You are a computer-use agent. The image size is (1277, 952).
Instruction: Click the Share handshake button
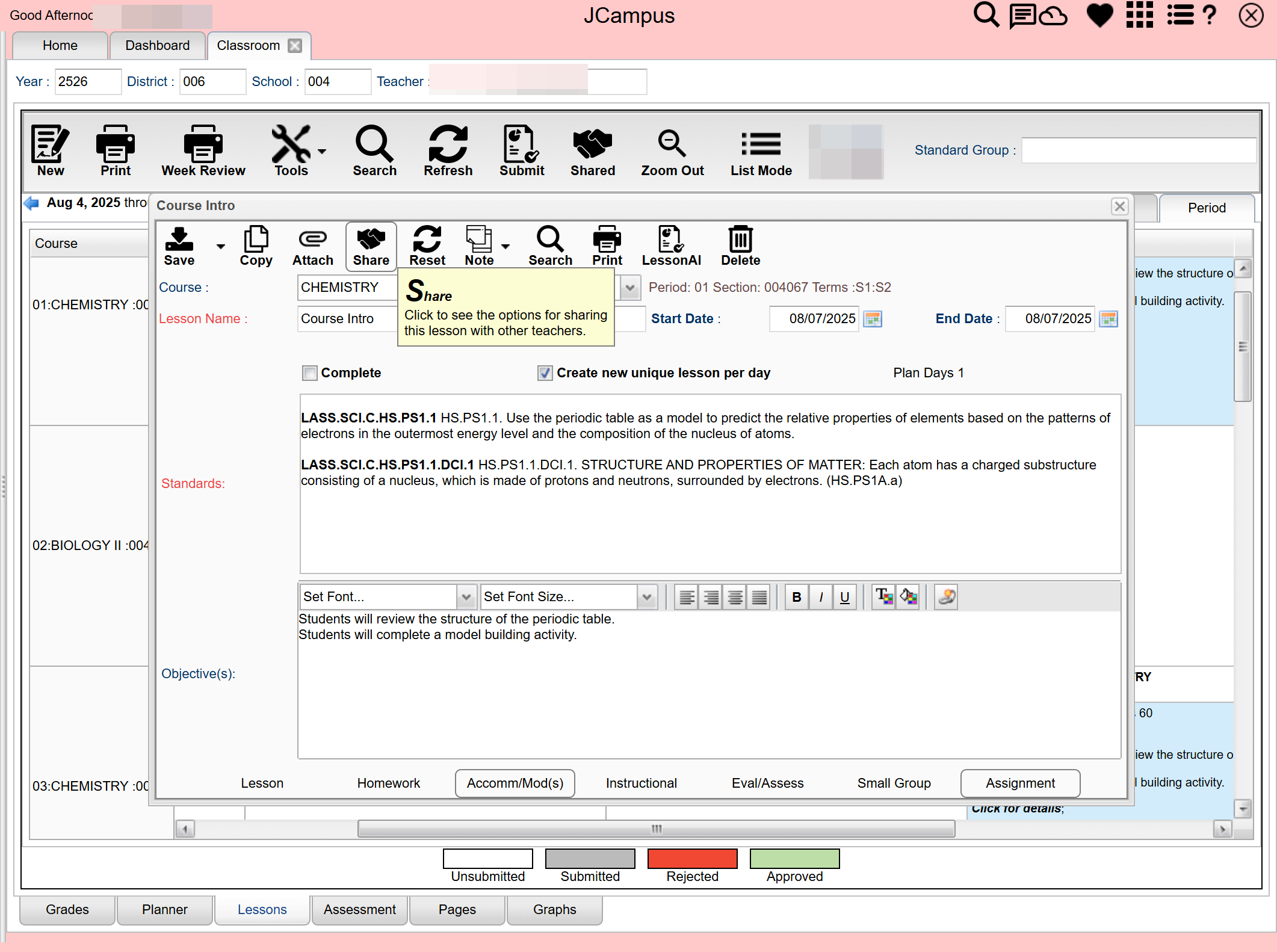371,246
